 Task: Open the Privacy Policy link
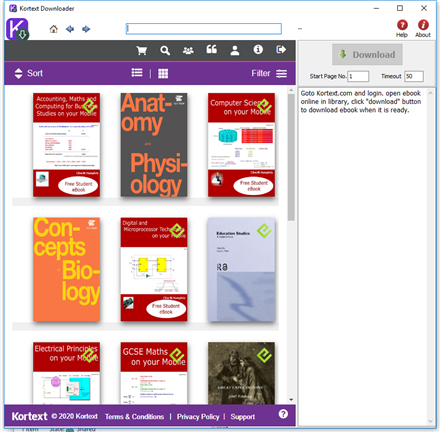coord(198,417)
